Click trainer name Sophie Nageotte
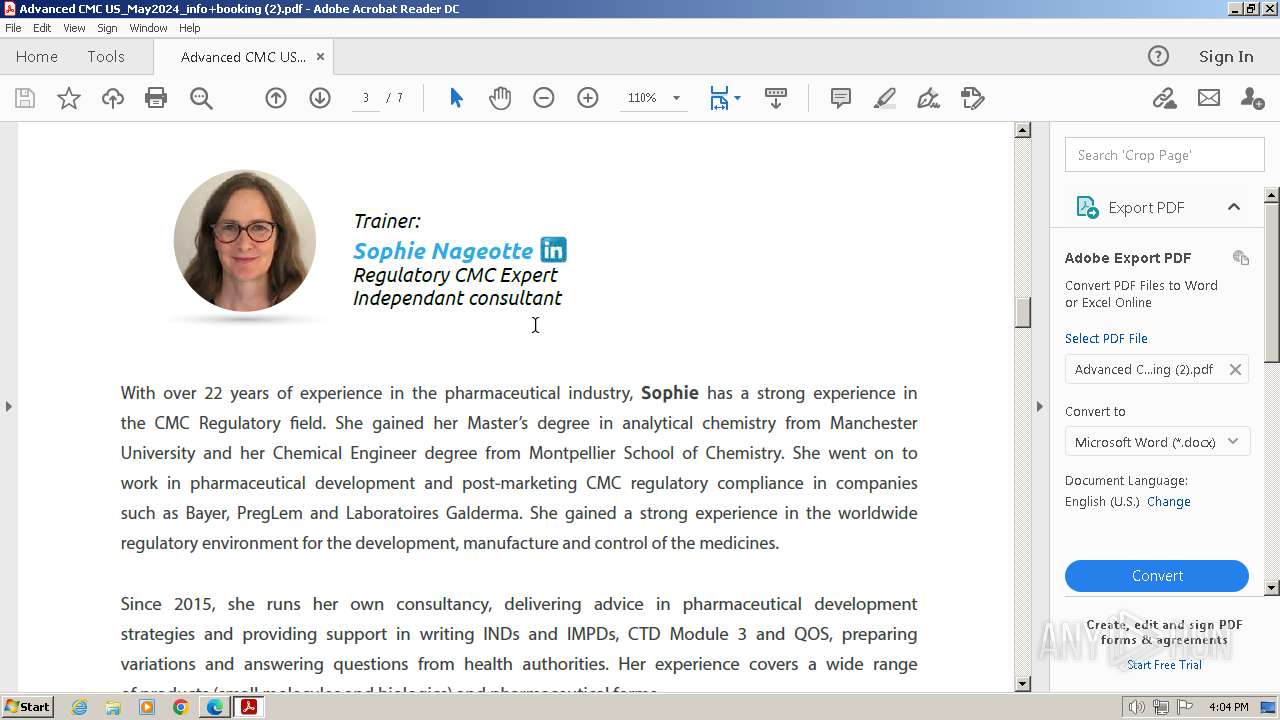Screen dimensions: 1280x720 pos(443,251)
